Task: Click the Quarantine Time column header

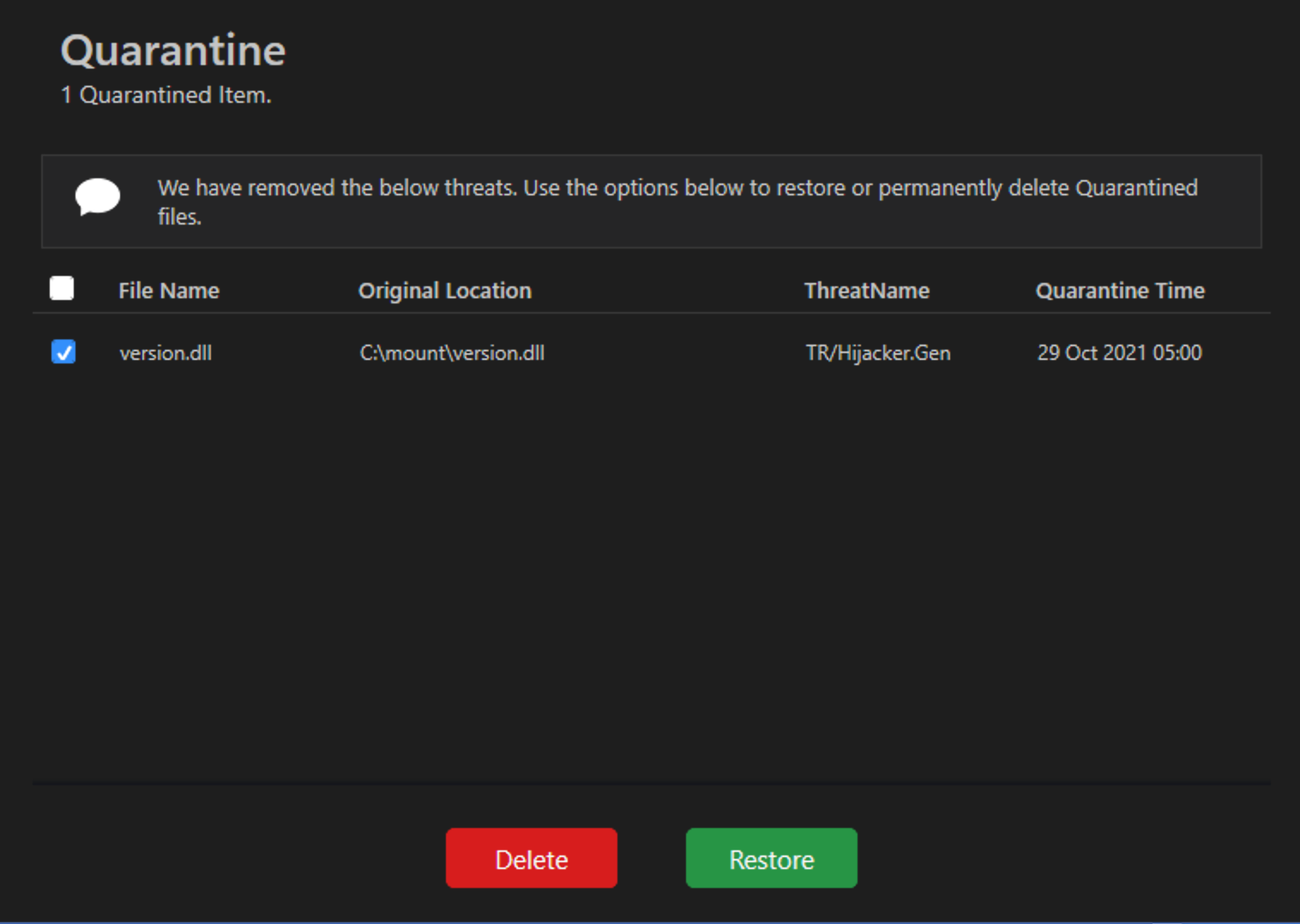Action: (x=1120, y=291)
